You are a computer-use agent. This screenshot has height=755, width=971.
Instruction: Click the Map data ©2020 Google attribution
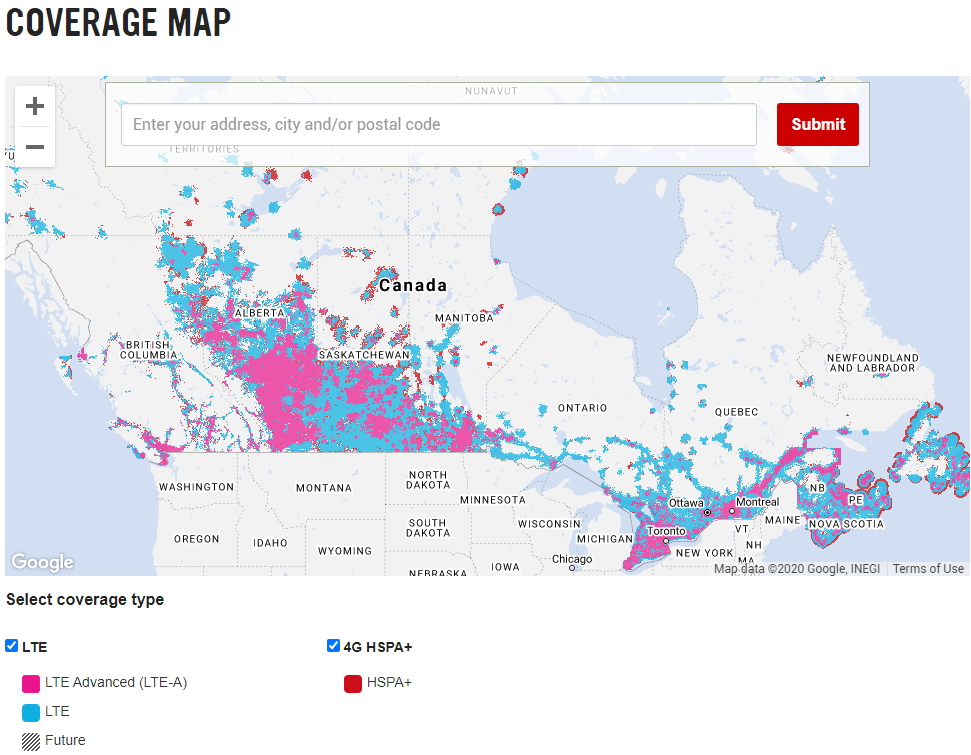(x=797, y=569)
